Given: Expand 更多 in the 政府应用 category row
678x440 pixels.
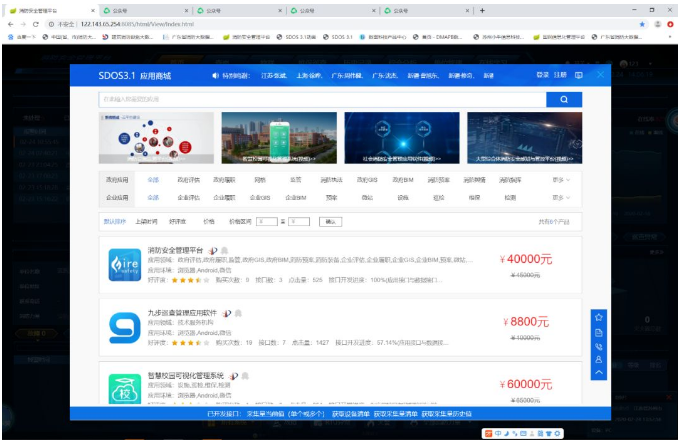Looking at the screenshot, I should click(561, 180).
